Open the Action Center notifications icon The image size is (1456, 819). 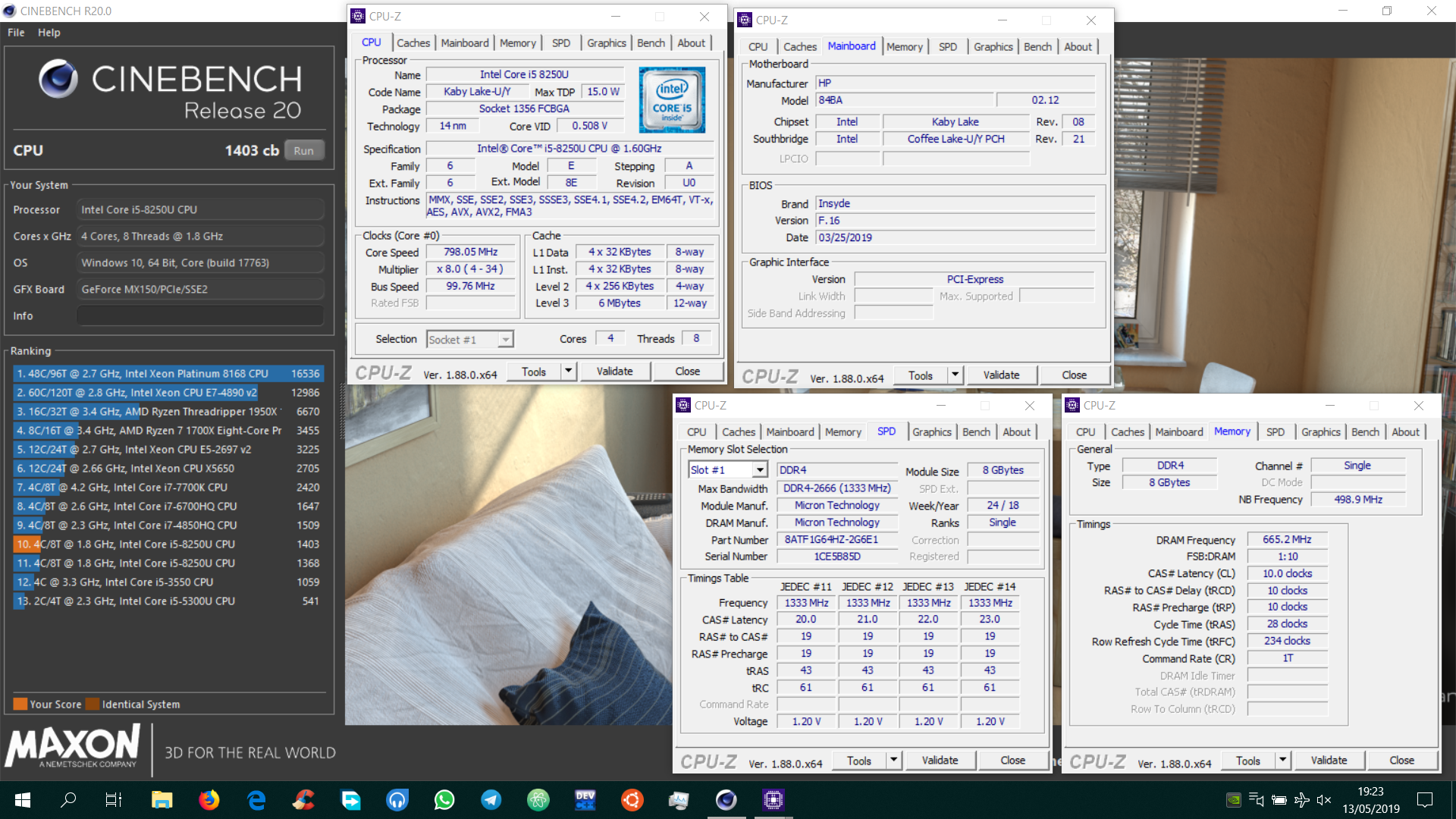coord(1425,800)
